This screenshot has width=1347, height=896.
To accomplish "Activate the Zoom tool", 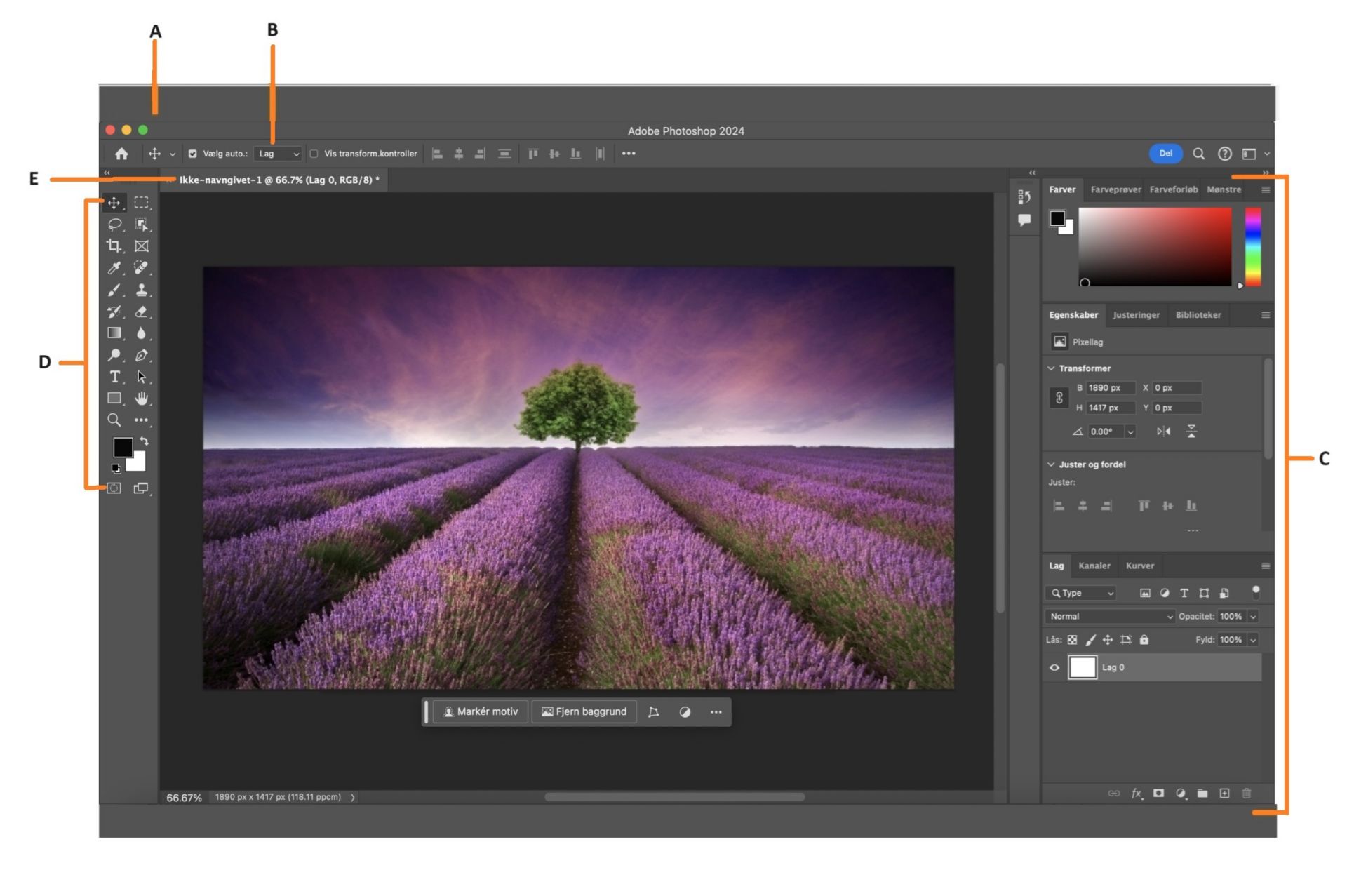I will (x=114, y=420).
